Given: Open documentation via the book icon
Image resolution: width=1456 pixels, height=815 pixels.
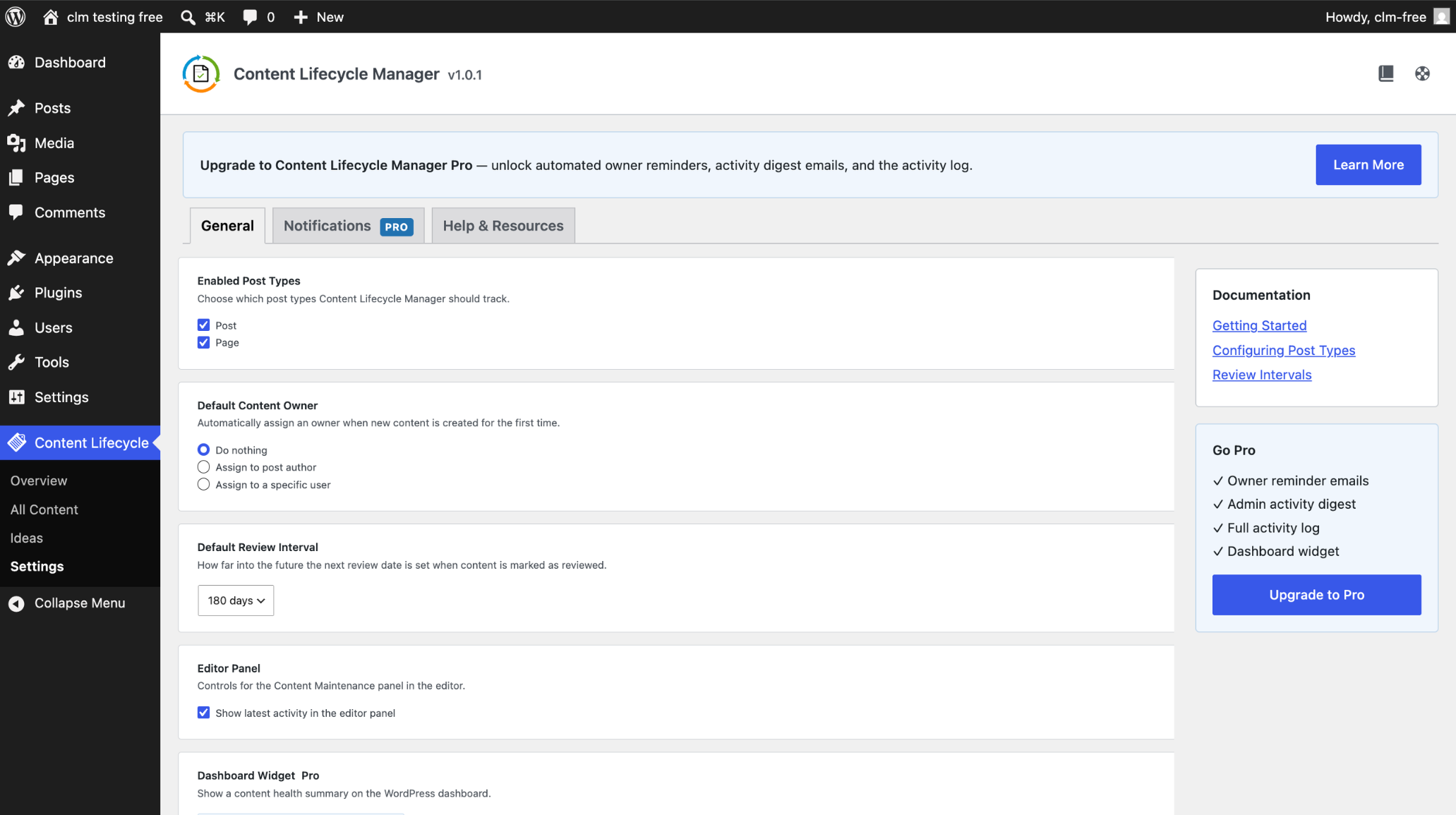Looking at the screenshot, I should 1386,73.
